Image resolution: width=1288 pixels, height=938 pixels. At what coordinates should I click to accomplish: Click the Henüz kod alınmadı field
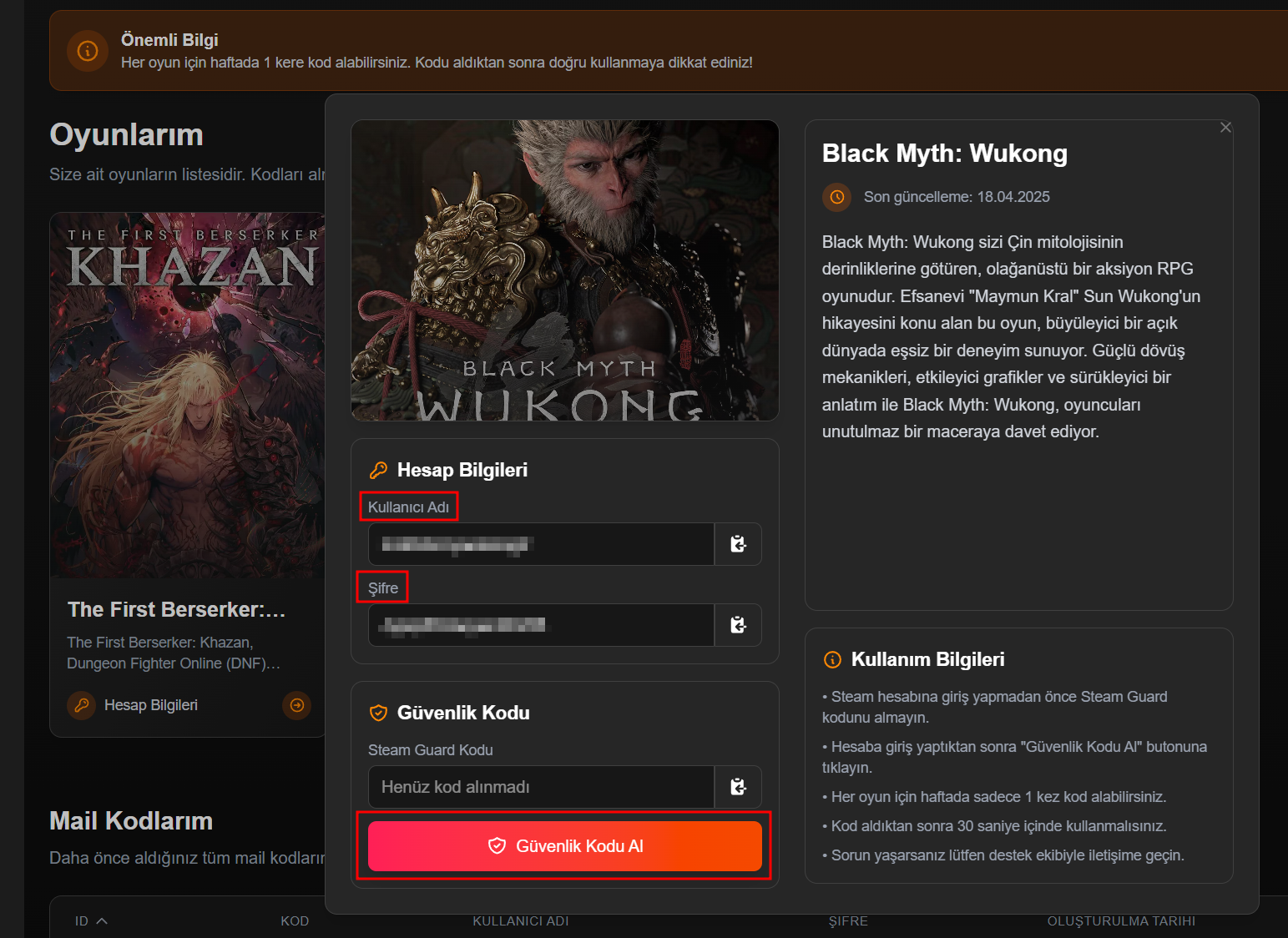[541, 787]
